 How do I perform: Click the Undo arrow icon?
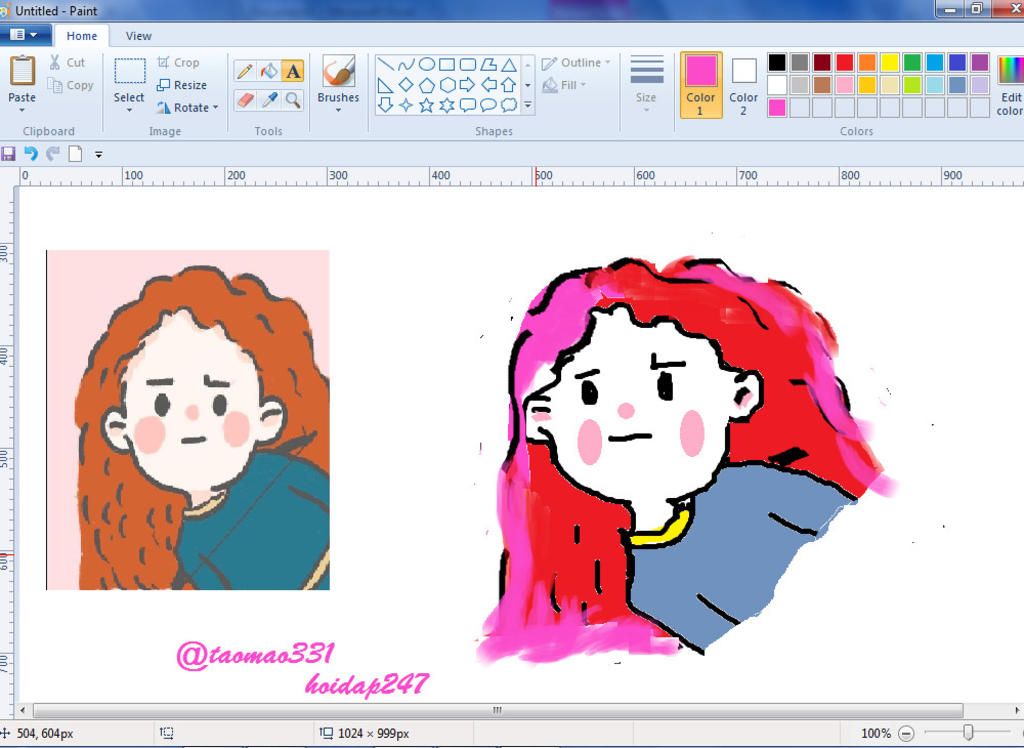[31, 154]
